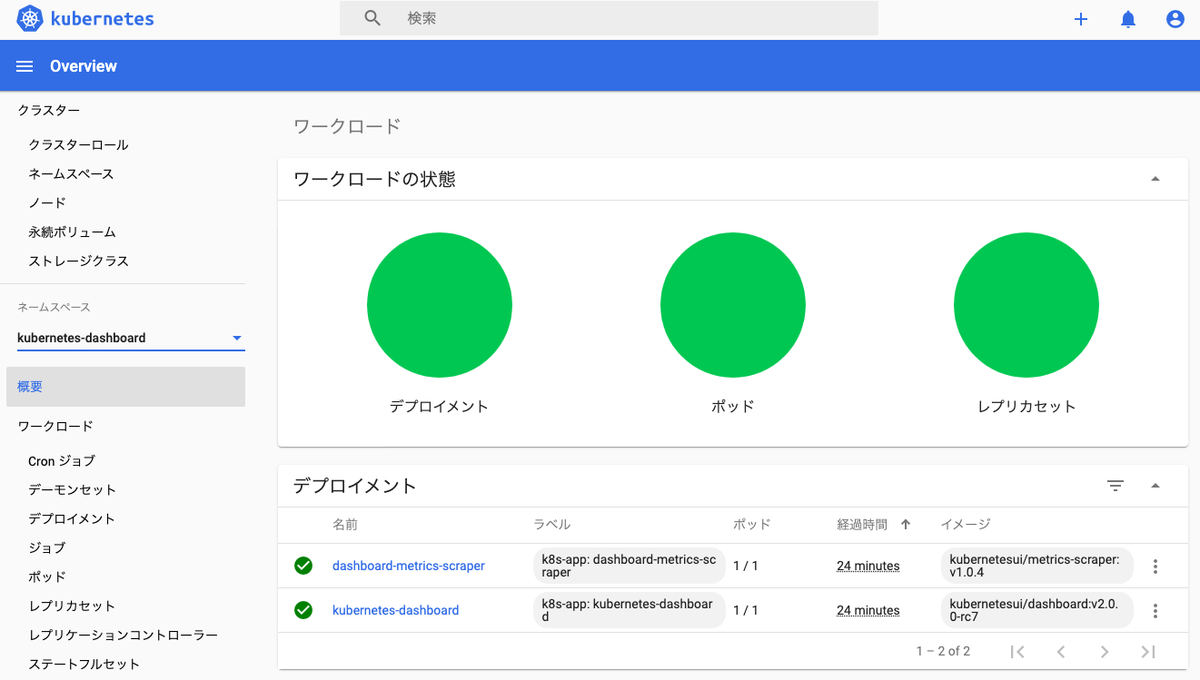This screenshot has height=680, width=1200.
Task: Click the plus create-resource icon
Action: pos(1081,19)
